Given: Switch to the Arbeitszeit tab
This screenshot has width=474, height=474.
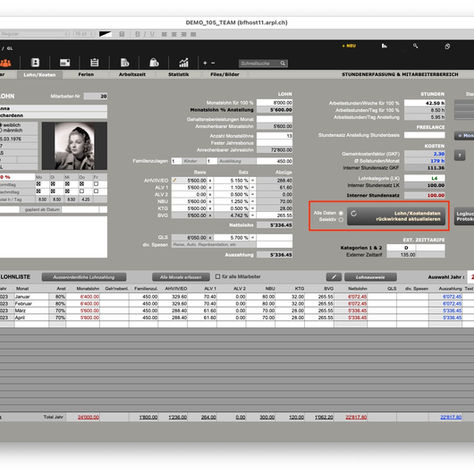Looking at the screenshot, I should pos(132,74).
